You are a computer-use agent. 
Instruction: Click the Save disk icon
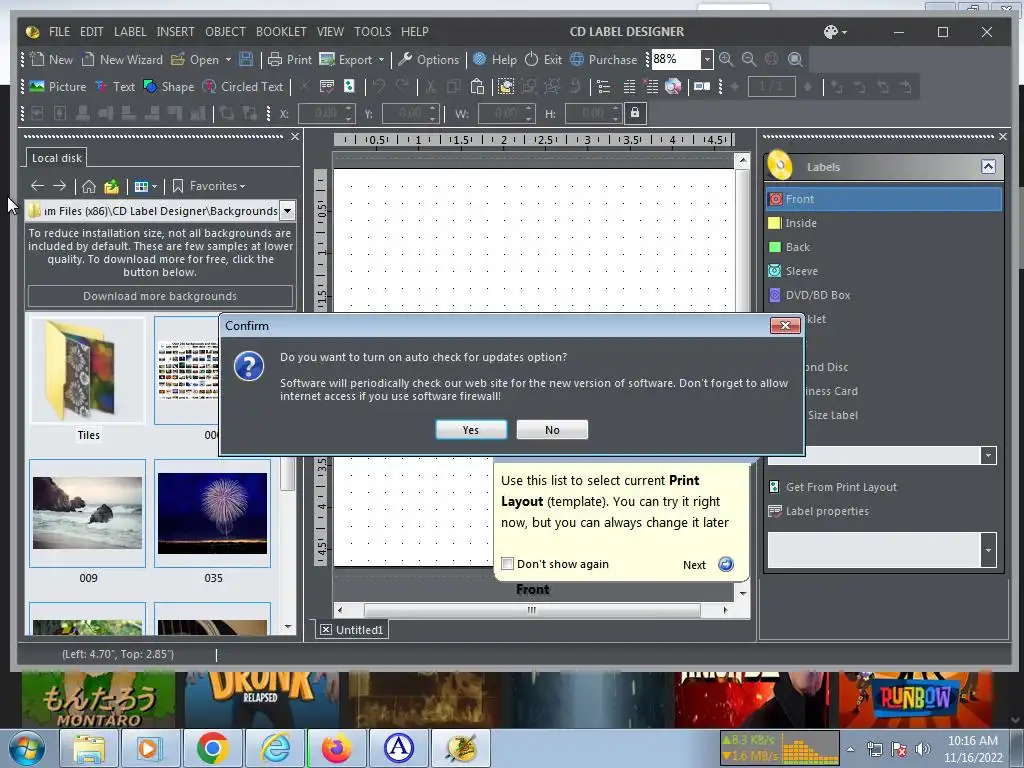coord(246,59)
